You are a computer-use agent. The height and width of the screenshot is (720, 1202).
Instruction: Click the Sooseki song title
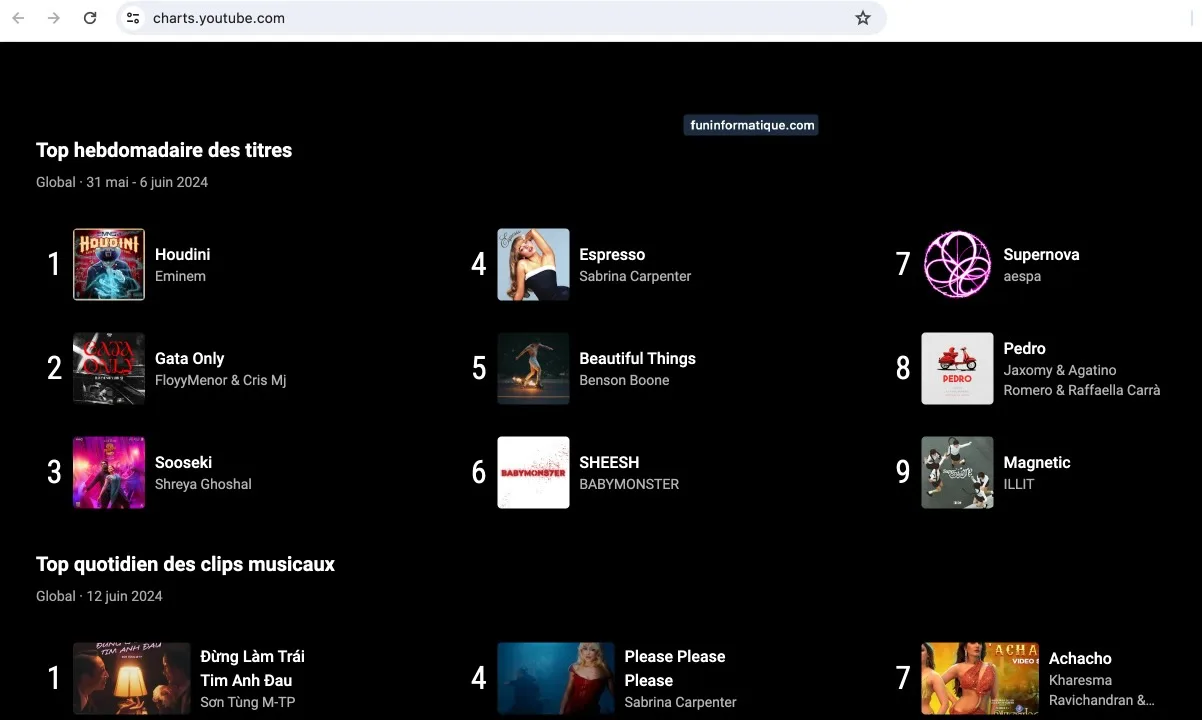point(183,462)
